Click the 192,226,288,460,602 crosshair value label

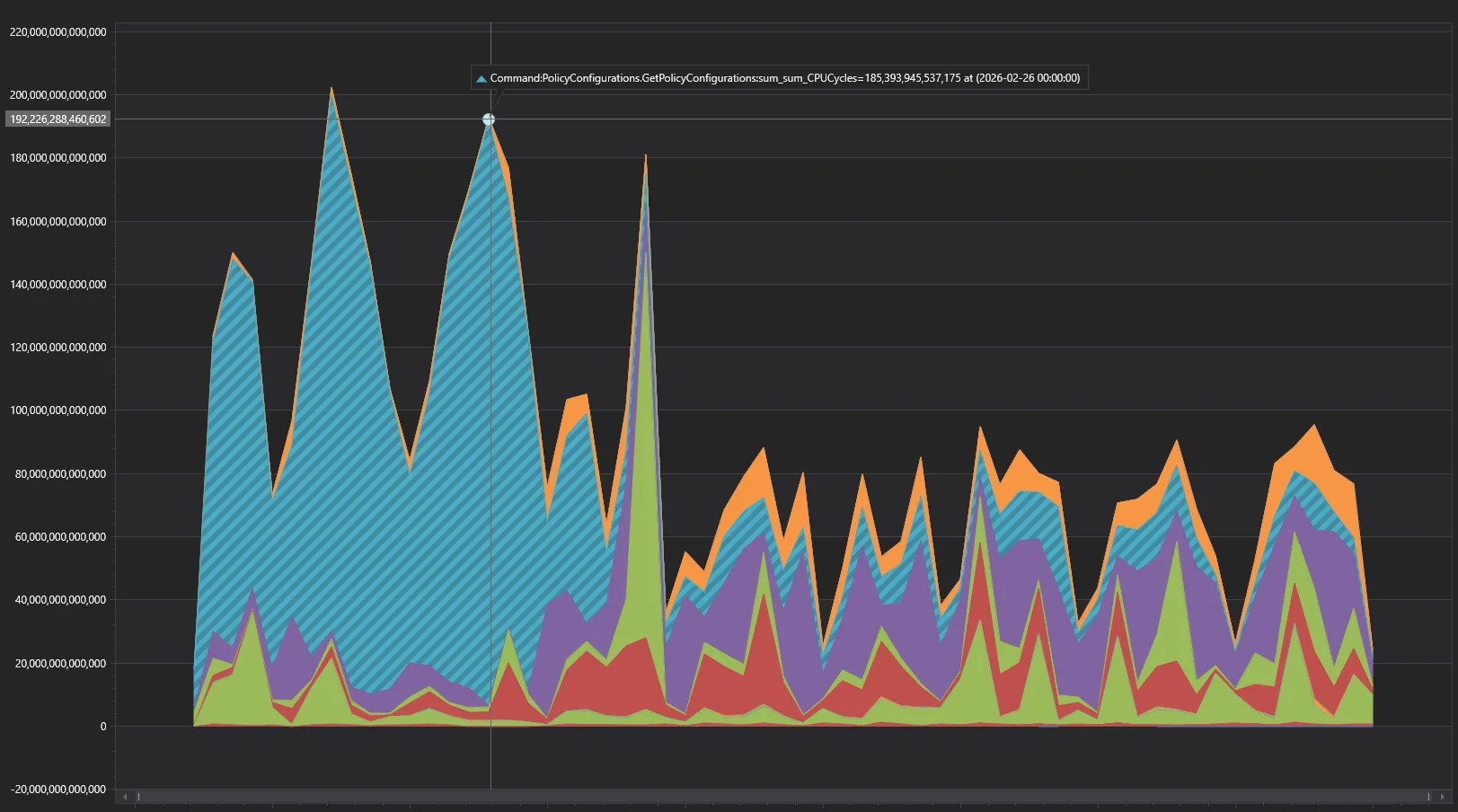58,119
